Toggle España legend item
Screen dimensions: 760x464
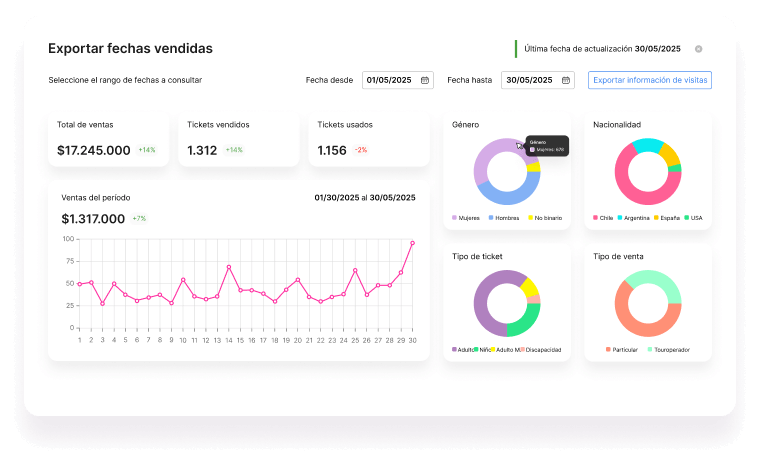pyautogui.click(x=666, y=218)
